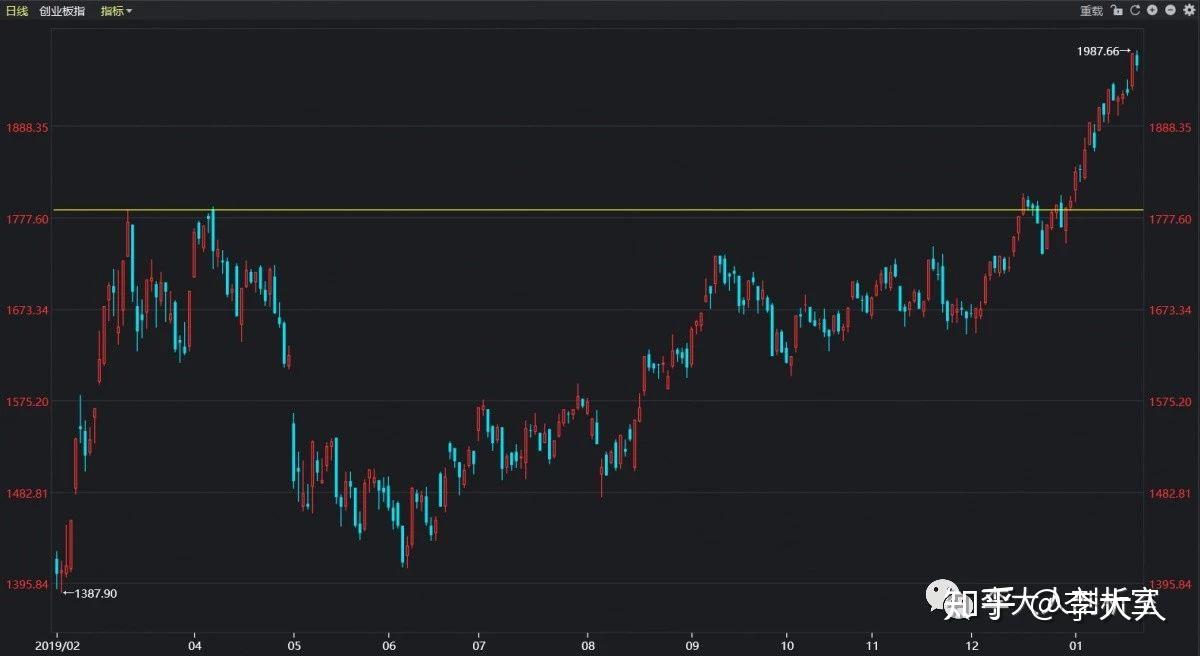This screenshot has height=656, width=1200.
Task: Click left axis value 1673.34
Action: point(27,310)
